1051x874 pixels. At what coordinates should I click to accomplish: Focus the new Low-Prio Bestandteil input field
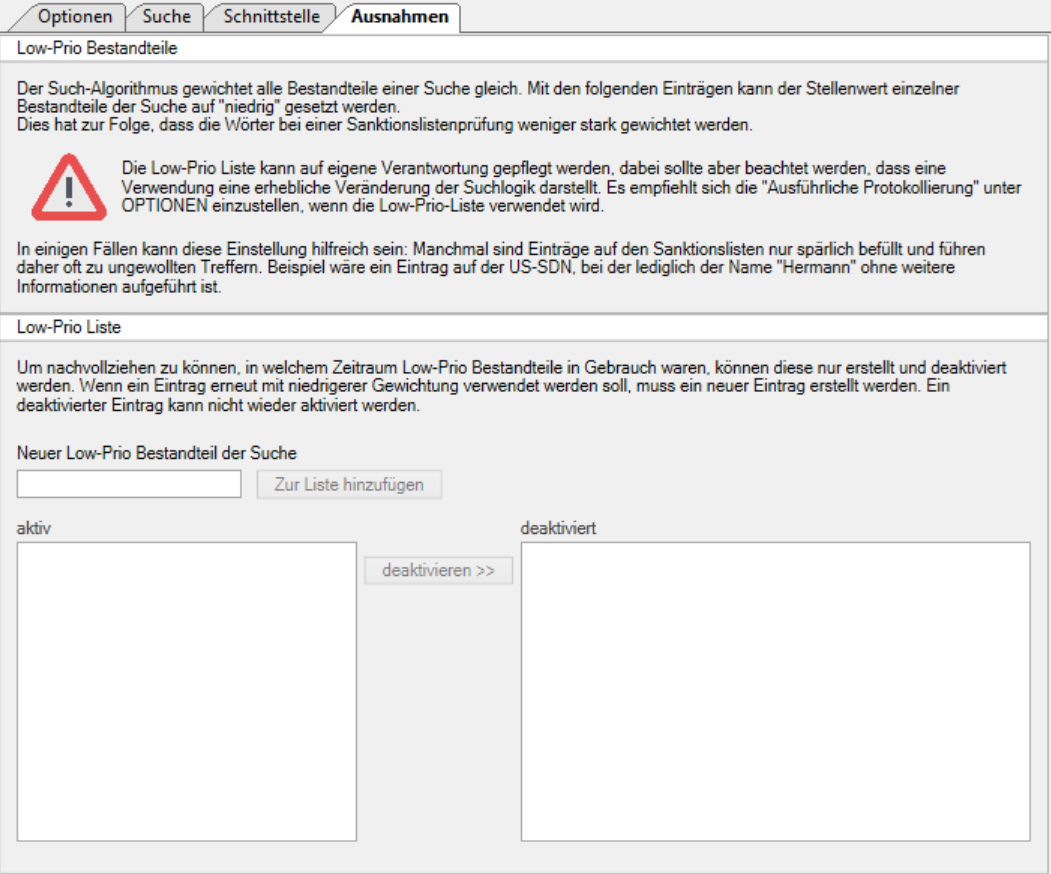[x=129, y=485]
